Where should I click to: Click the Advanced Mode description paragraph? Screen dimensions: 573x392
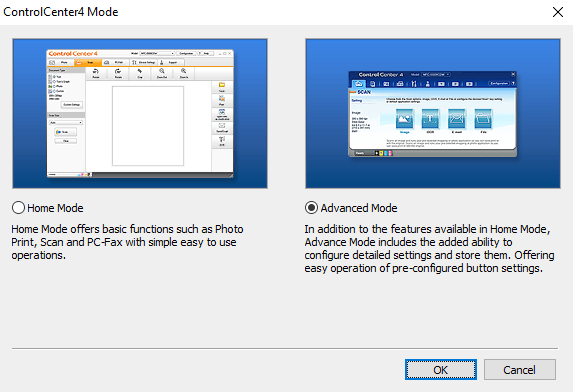pyautogui.click(x=429, y=248)
